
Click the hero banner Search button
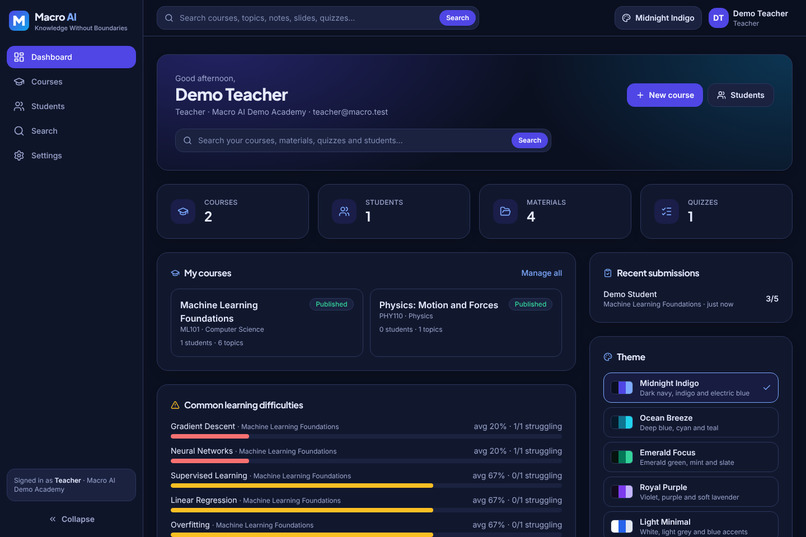coord(529,140)
